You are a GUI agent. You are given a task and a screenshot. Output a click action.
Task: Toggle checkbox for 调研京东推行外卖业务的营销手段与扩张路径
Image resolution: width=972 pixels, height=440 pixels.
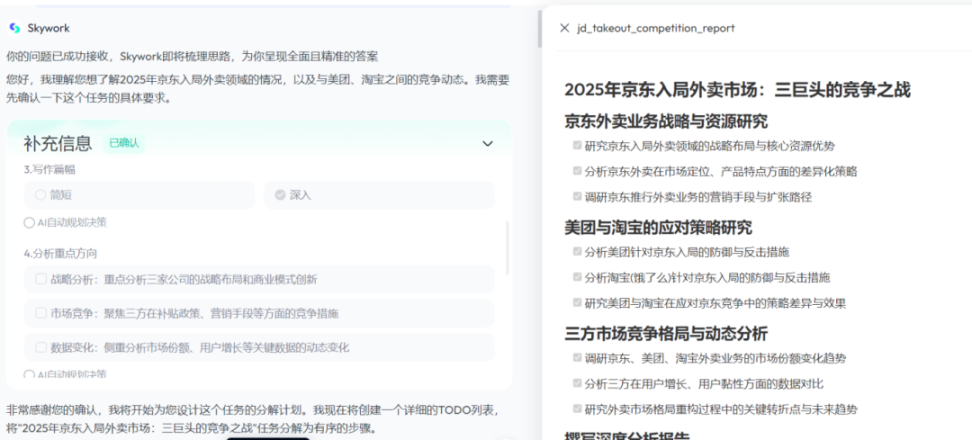pos(577,196)
